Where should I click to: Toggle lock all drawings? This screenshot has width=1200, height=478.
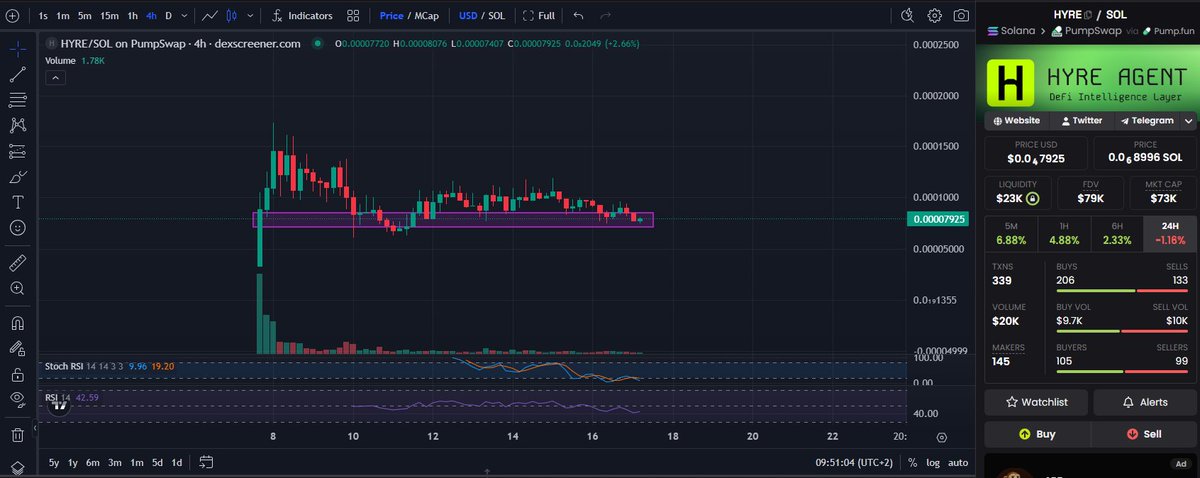17,376
